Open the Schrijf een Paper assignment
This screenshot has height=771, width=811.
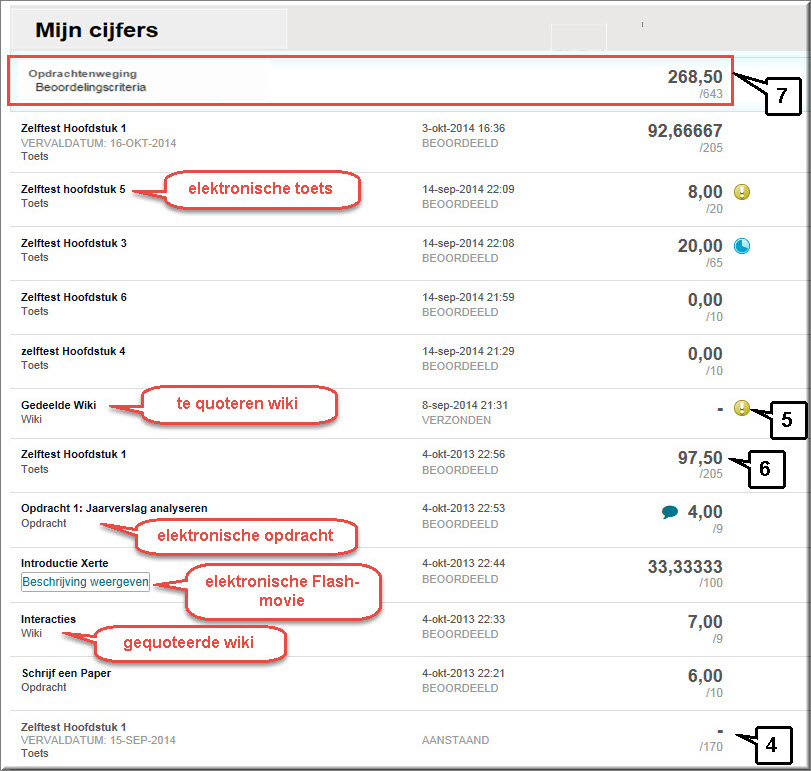coord(66,673)
